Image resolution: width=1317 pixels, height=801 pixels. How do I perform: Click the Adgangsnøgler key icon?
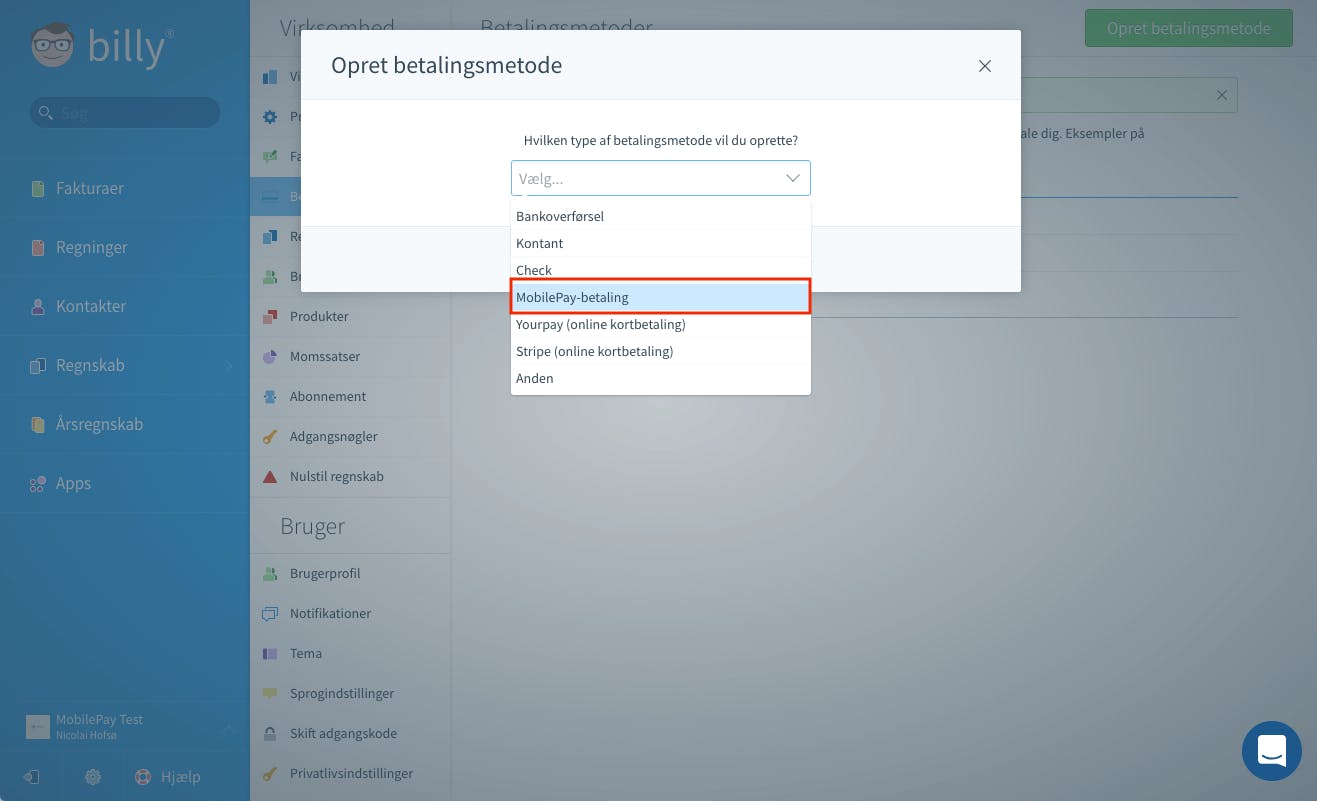click(x=270, y=437)
